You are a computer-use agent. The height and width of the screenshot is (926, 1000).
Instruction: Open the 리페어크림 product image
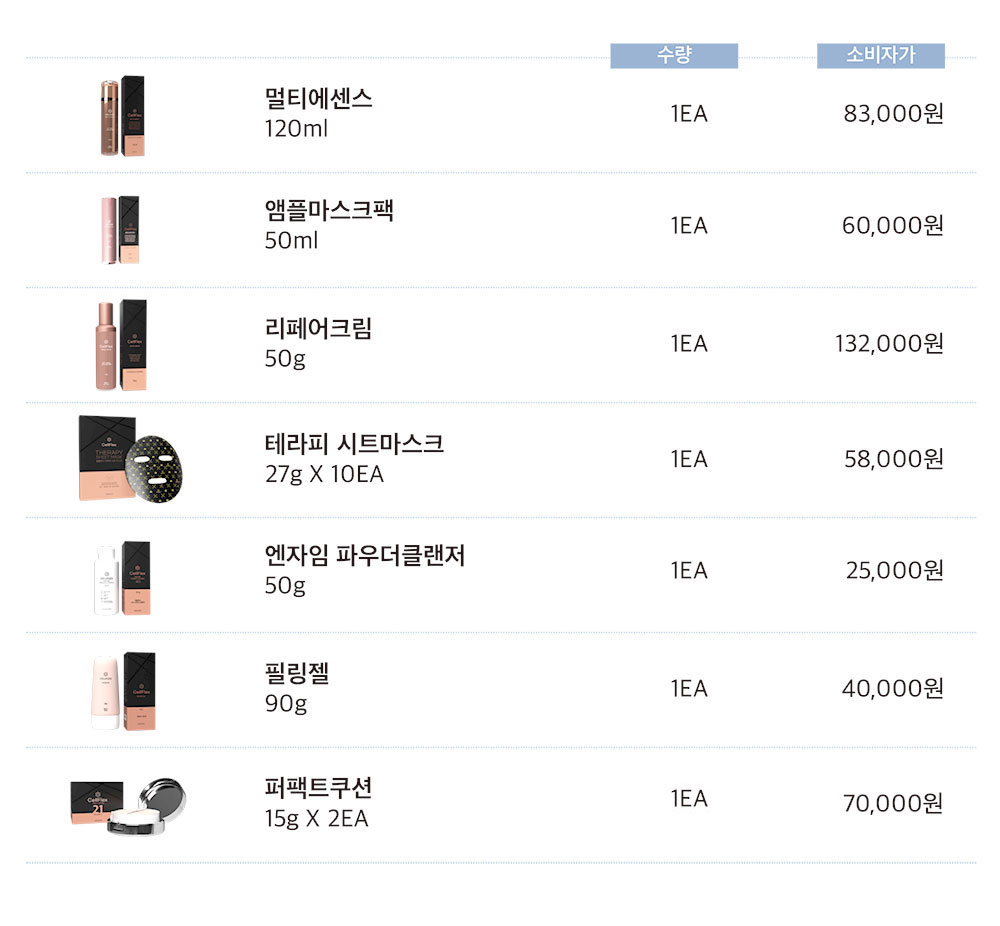121,345
